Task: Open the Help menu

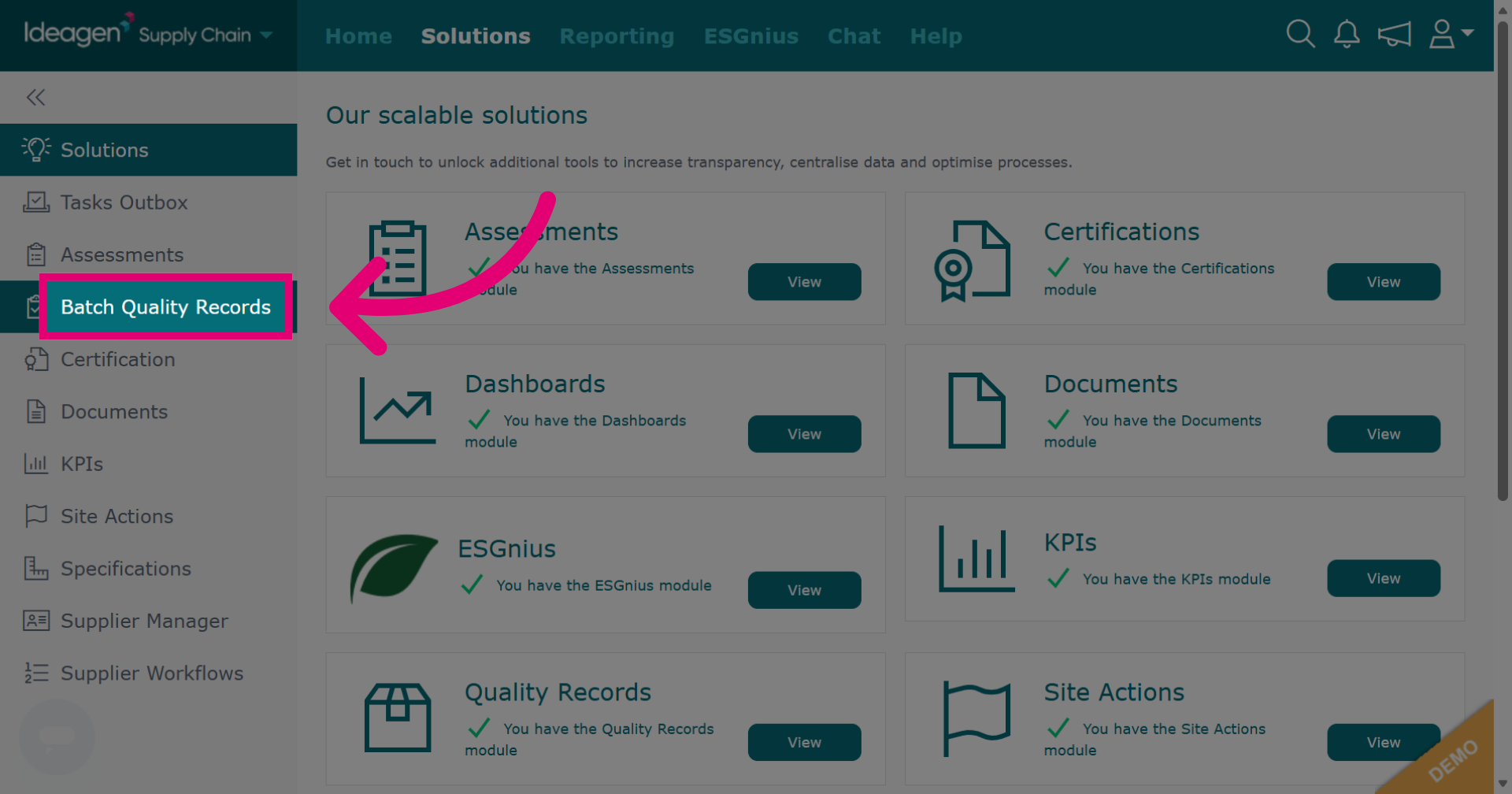Action: point(936,36)
